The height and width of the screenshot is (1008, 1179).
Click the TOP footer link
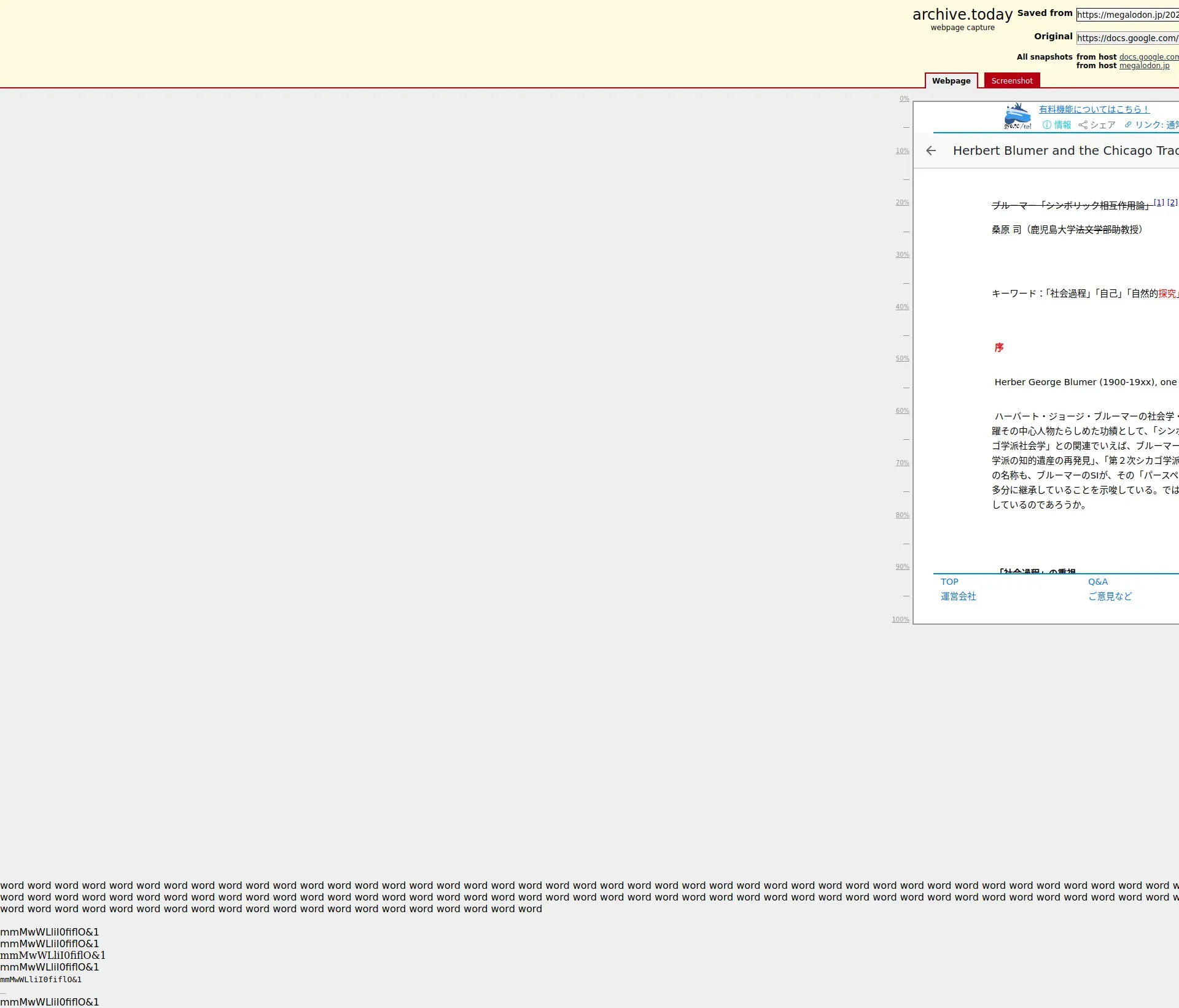coord(949,582)
